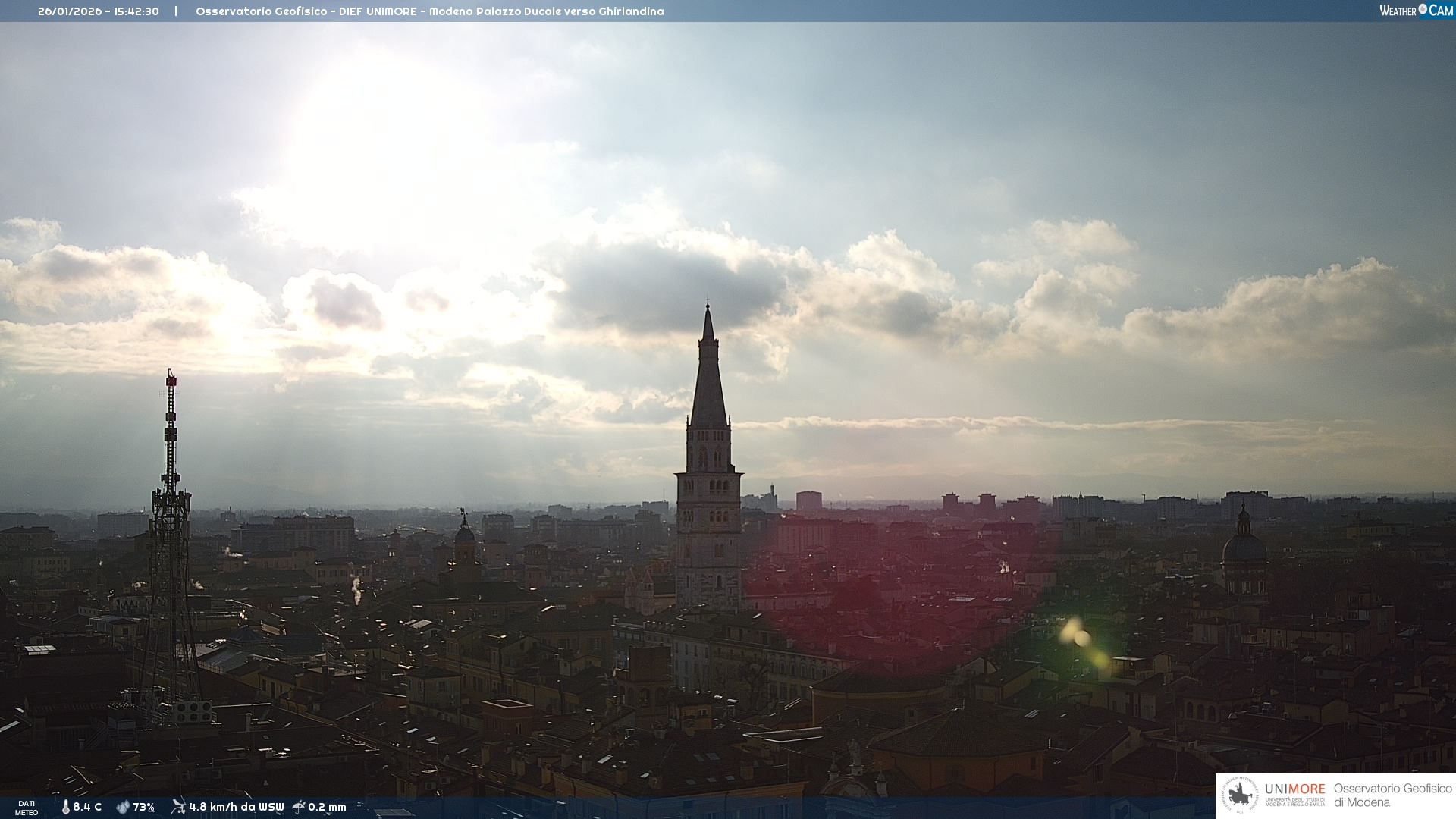Click the date and time stamp

click(99, 11)
